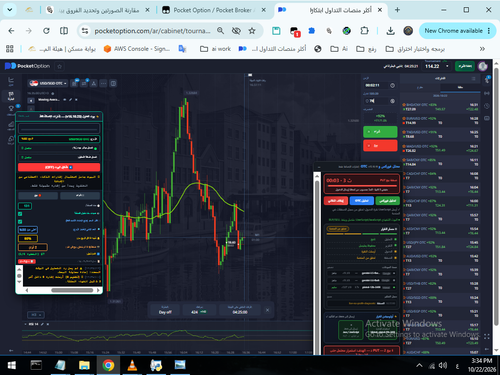The image size is (500, 375).
Task: Switch to Pocket Option / Pocket Broker tab
Action: coord(212,10)
